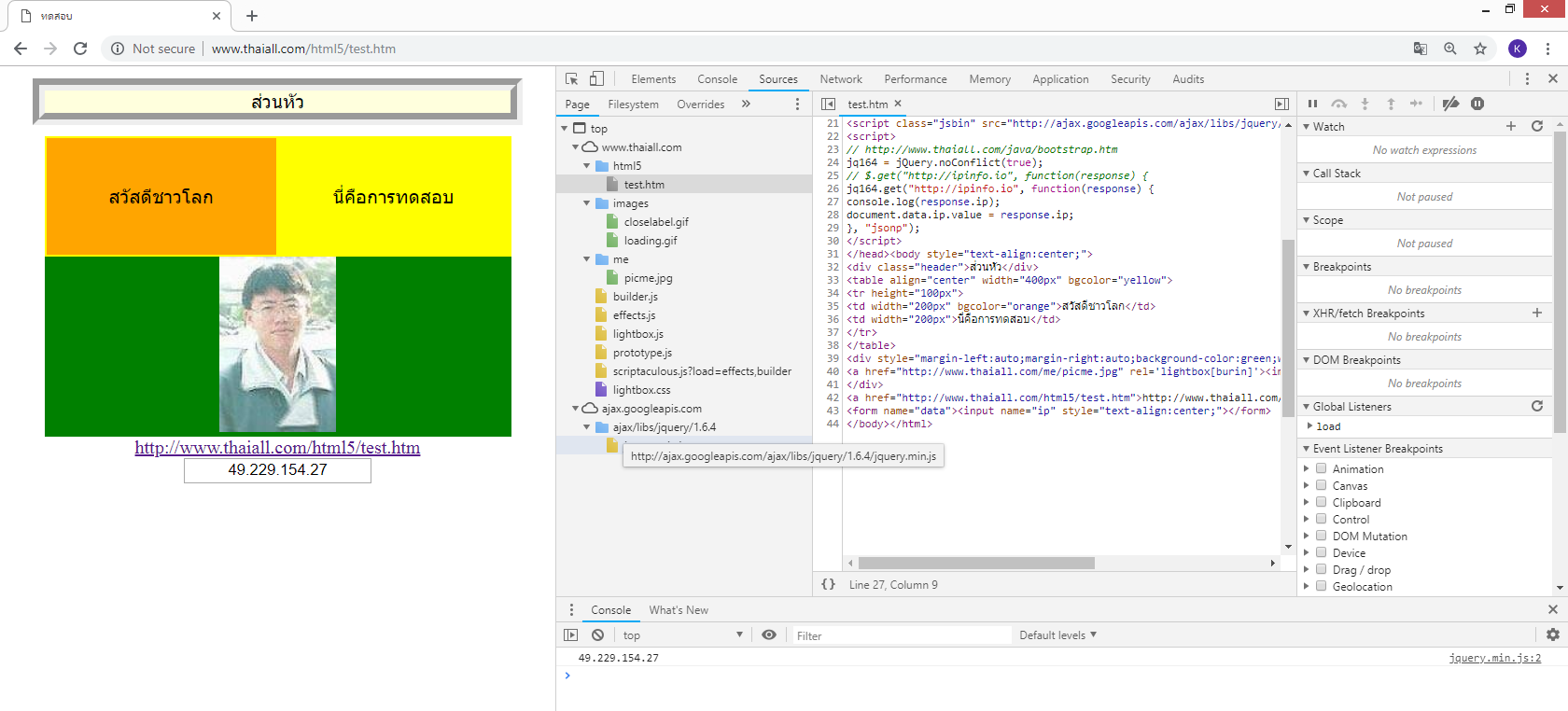
Task: Click the clear console icon
Action: tap(597, 634)
